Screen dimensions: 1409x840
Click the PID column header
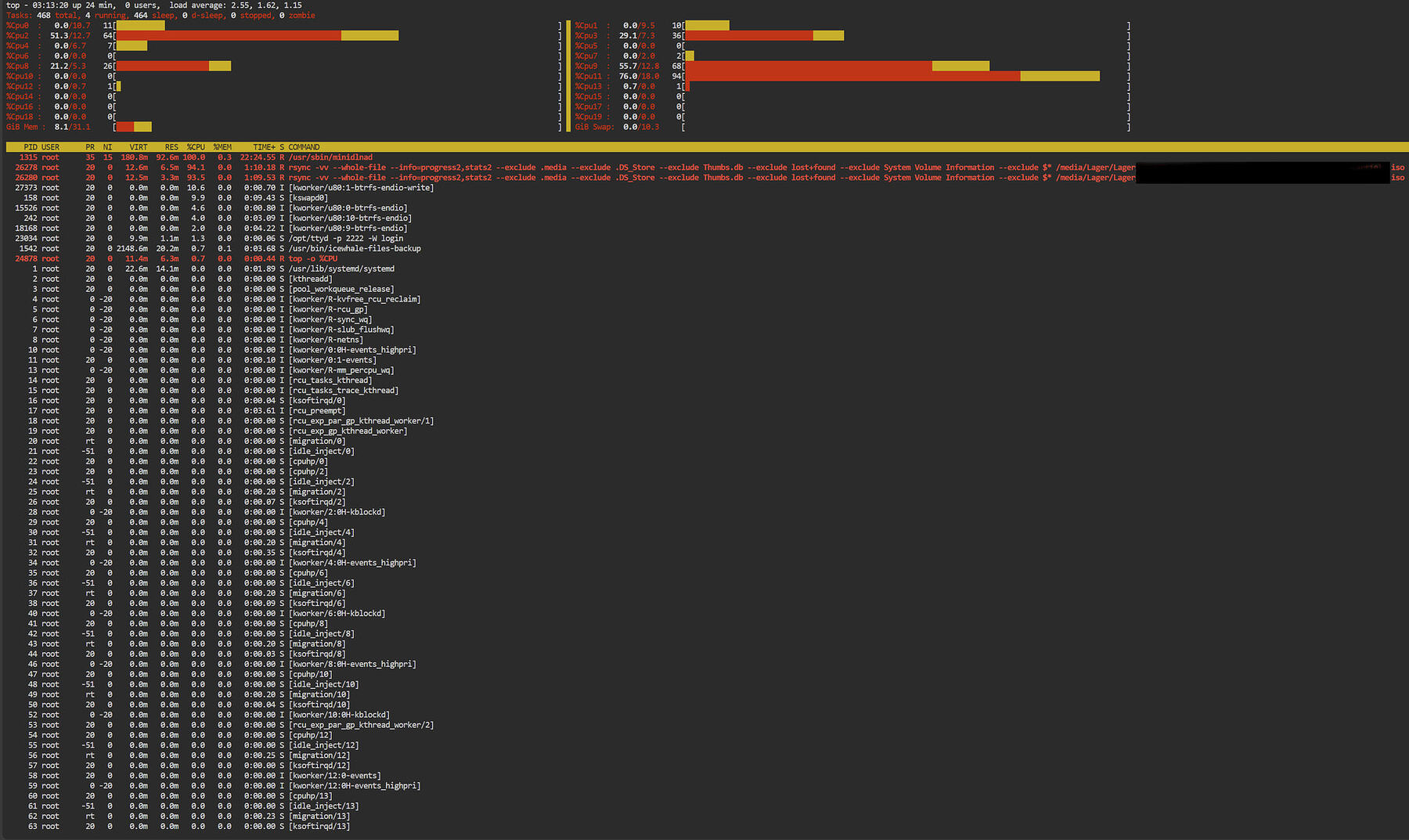tap(31, 147)
